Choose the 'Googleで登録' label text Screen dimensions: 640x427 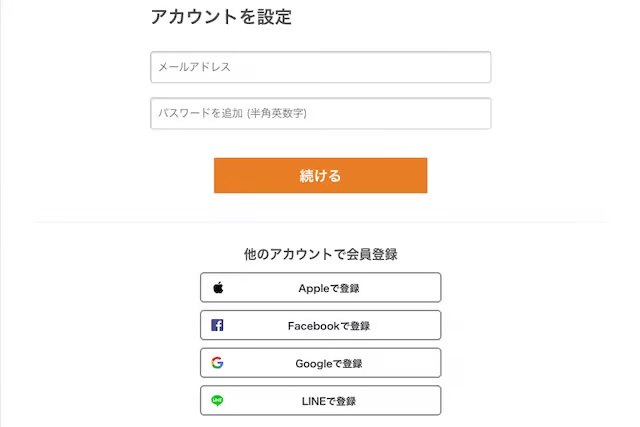click(328, 363)
